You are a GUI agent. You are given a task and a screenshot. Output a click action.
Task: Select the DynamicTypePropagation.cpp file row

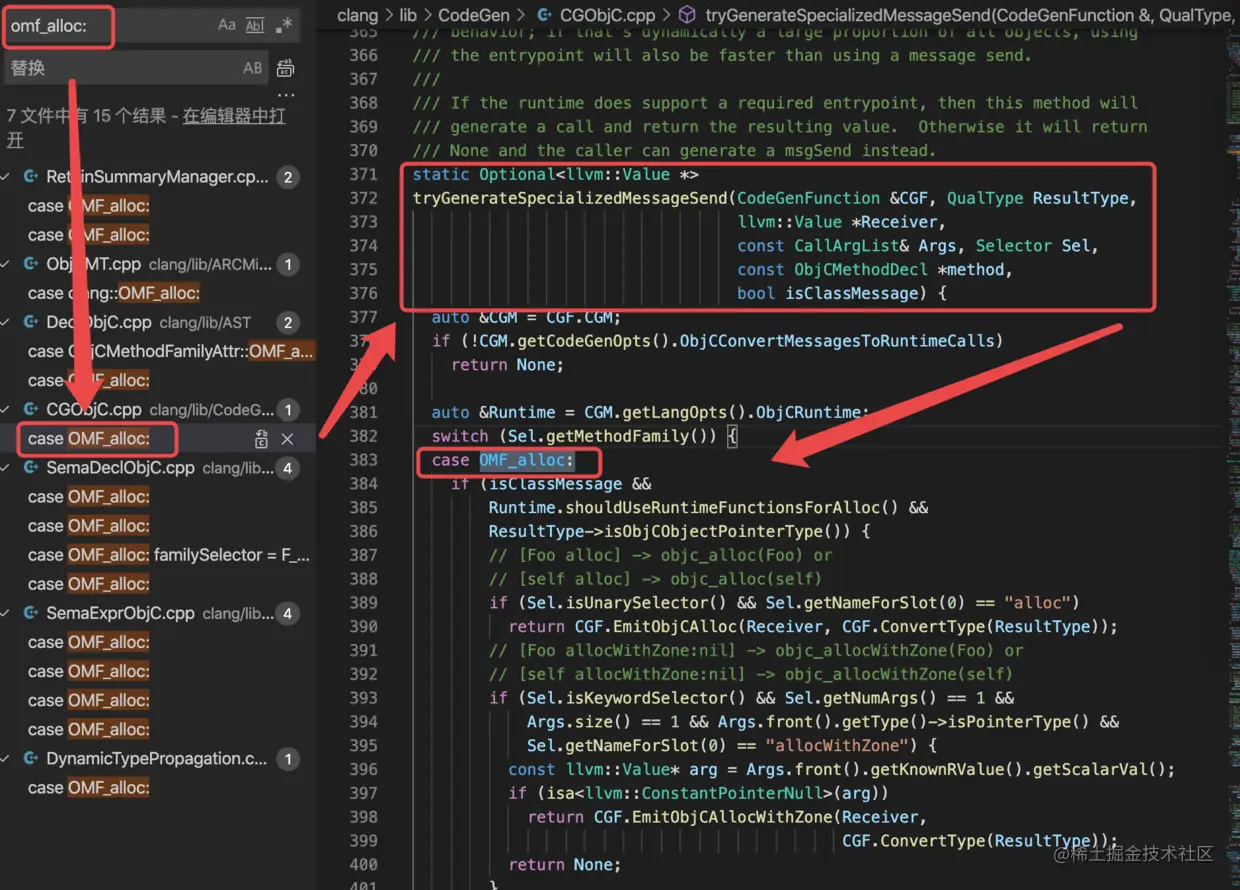point(158,758)
